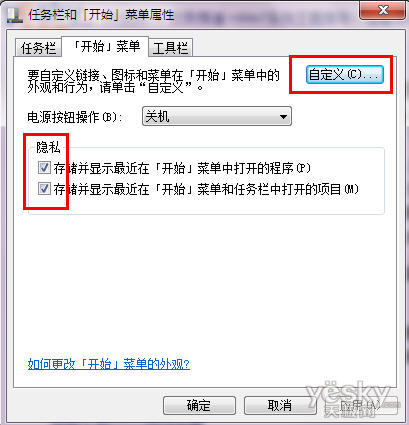
Task: Expand the power button action dropdown arrow
Action: coord(283,117)
